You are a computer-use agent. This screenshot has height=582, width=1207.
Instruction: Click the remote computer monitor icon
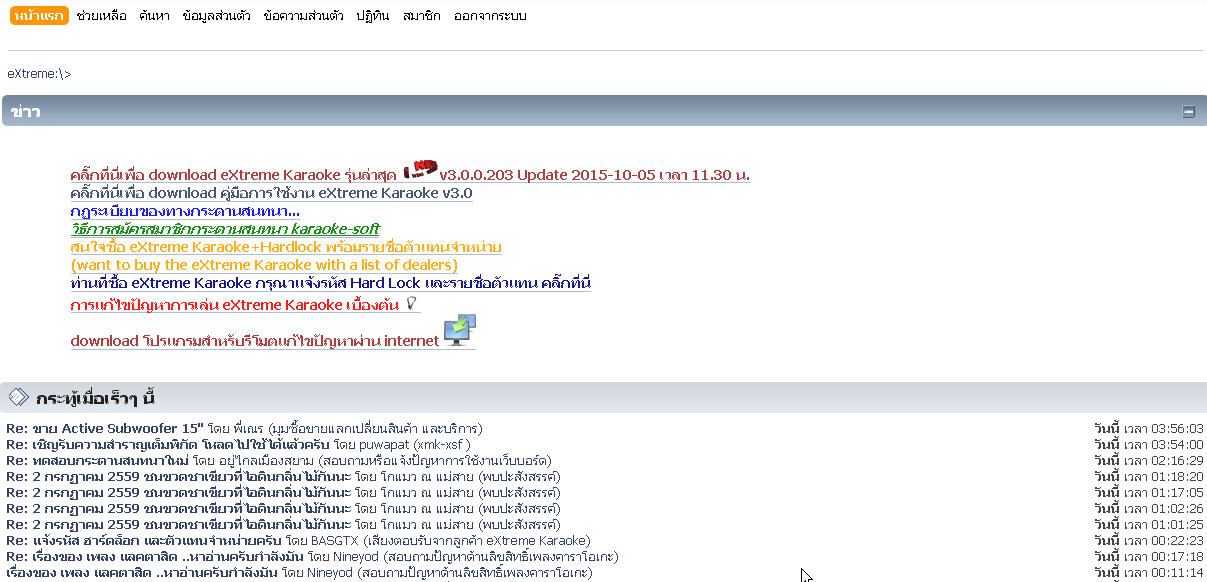coord(459,331)
